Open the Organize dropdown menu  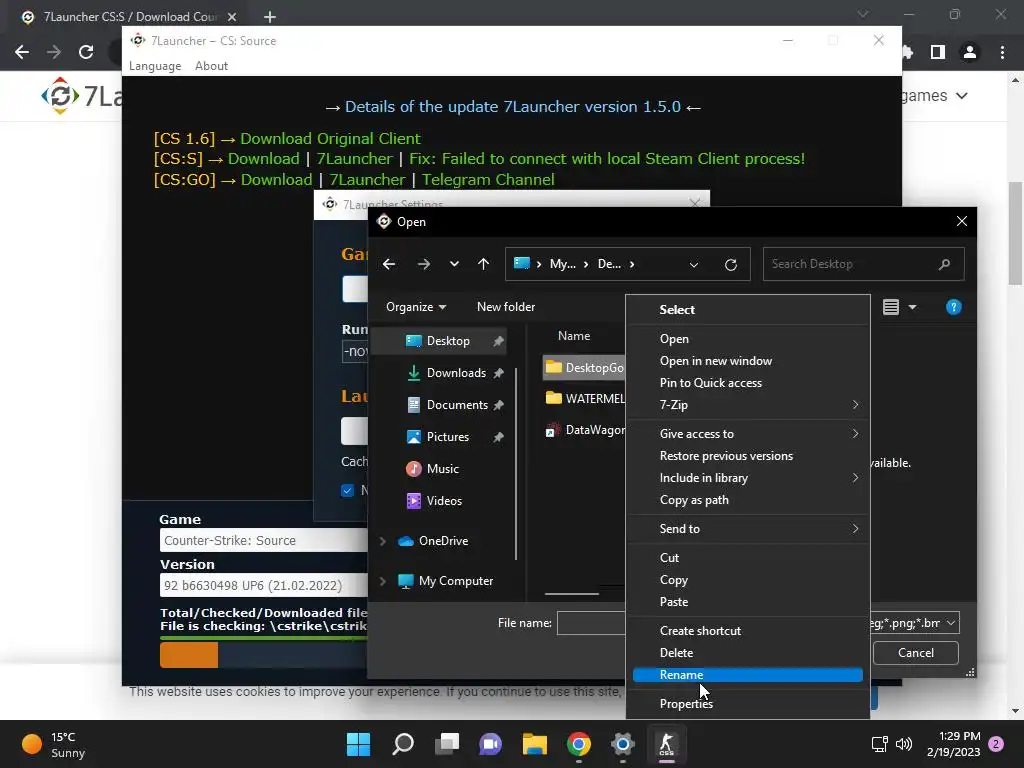416,307
